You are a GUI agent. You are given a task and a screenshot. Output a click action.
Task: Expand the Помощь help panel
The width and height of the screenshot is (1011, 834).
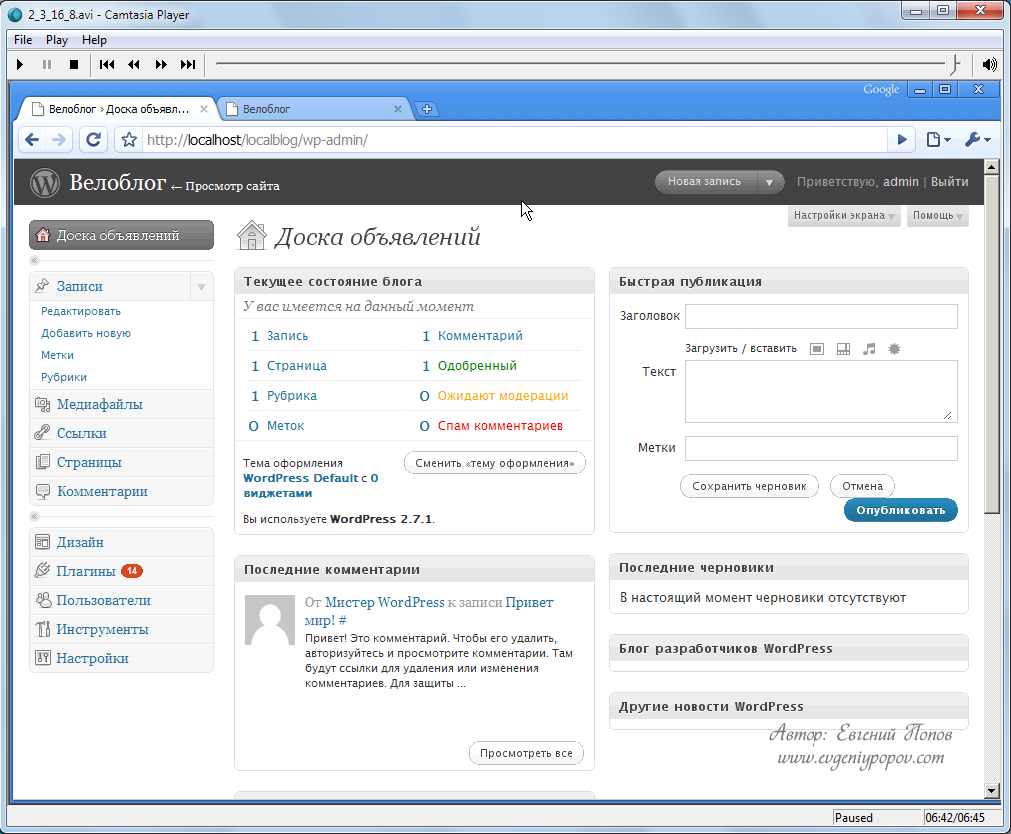[x=937, y=216]
